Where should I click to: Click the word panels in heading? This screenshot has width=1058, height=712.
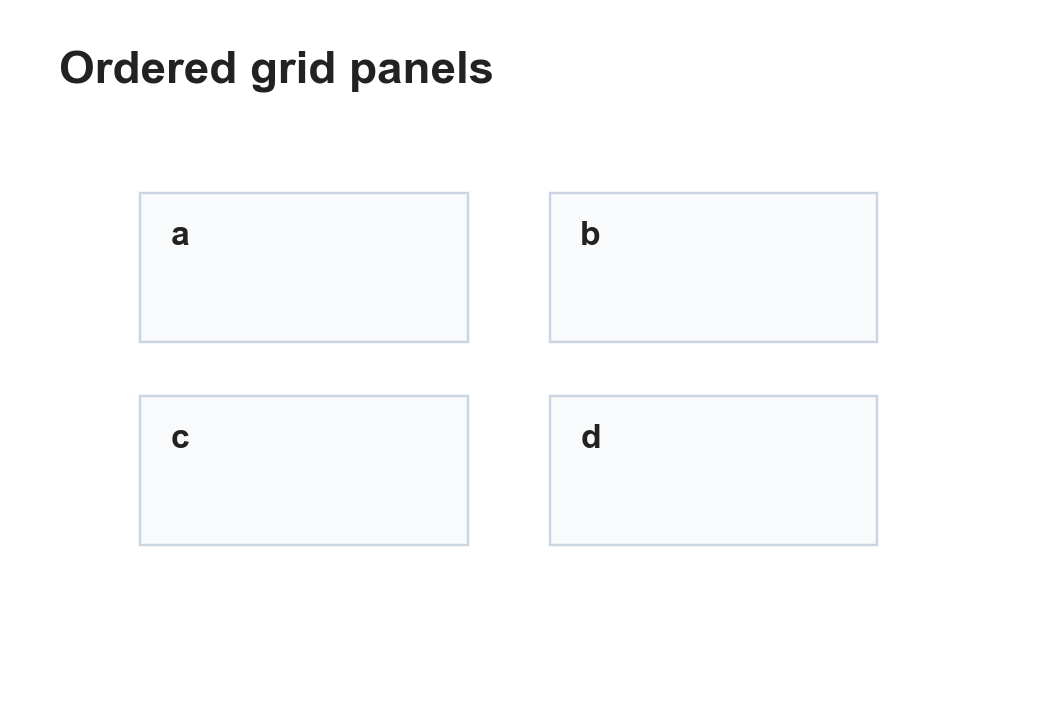pos(422,69)
